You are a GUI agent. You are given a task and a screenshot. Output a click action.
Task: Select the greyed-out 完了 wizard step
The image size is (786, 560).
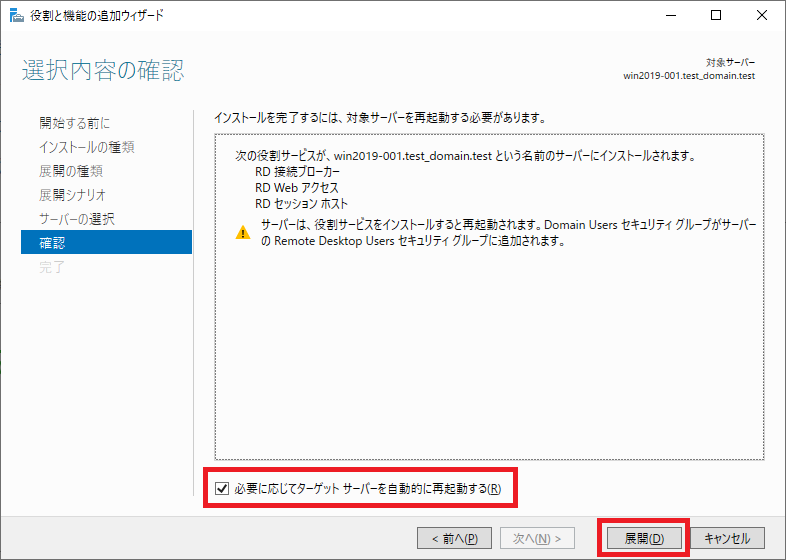[52, 267]
